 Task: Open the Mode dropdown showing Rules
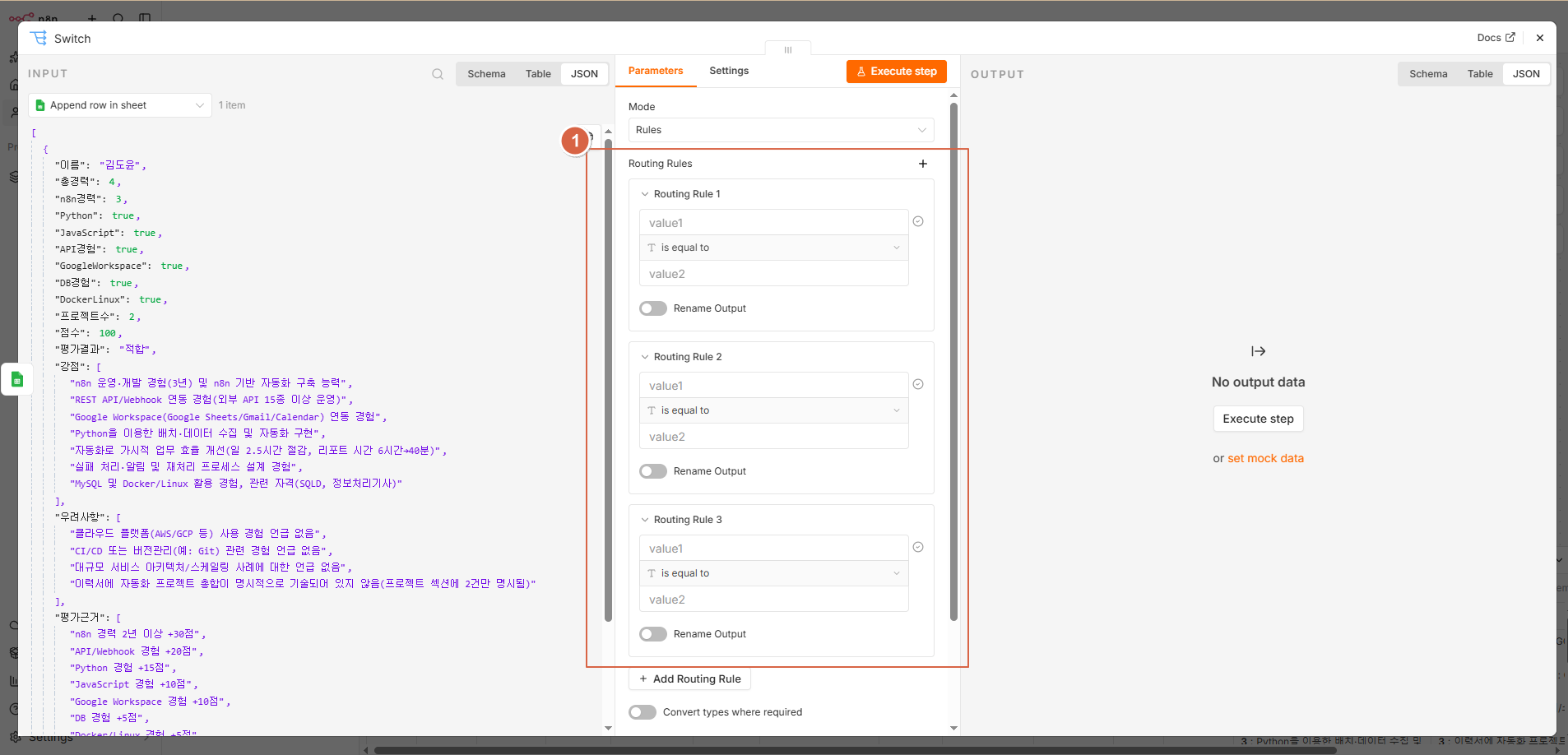[781, 130]
